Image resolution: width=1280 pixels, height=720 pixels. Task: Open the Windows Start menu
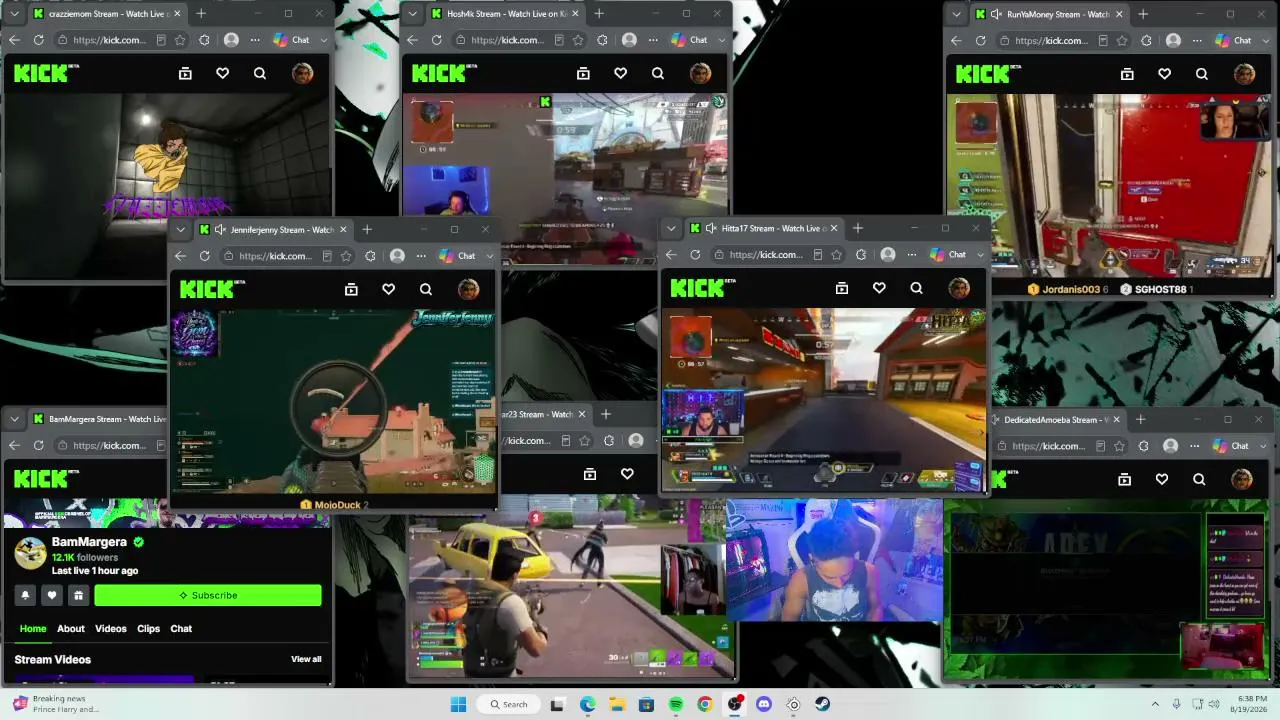tap(458, 704)
